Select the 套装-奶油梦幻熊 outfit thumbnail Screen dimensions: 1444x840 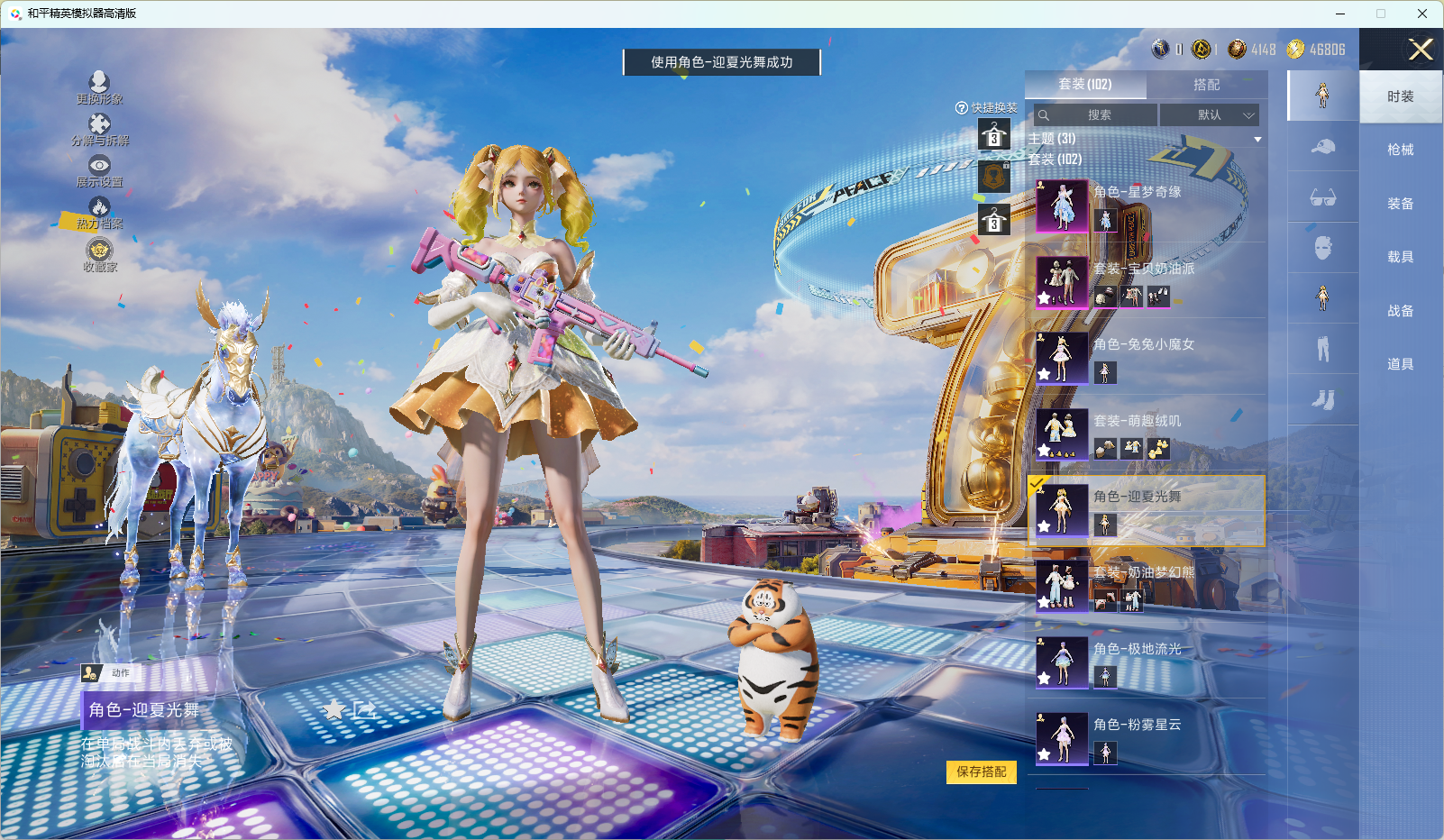point(1063,587)
